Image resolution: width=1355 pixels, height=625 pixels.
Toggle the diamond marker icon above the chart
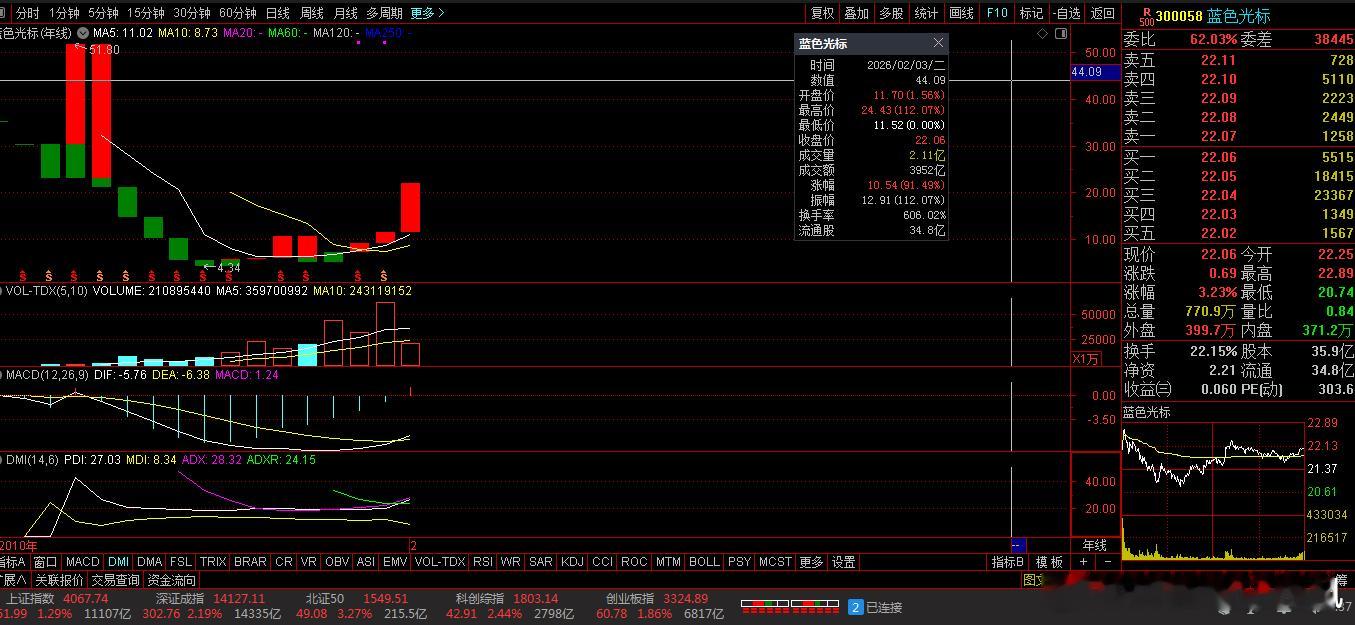coord(1041,33)
